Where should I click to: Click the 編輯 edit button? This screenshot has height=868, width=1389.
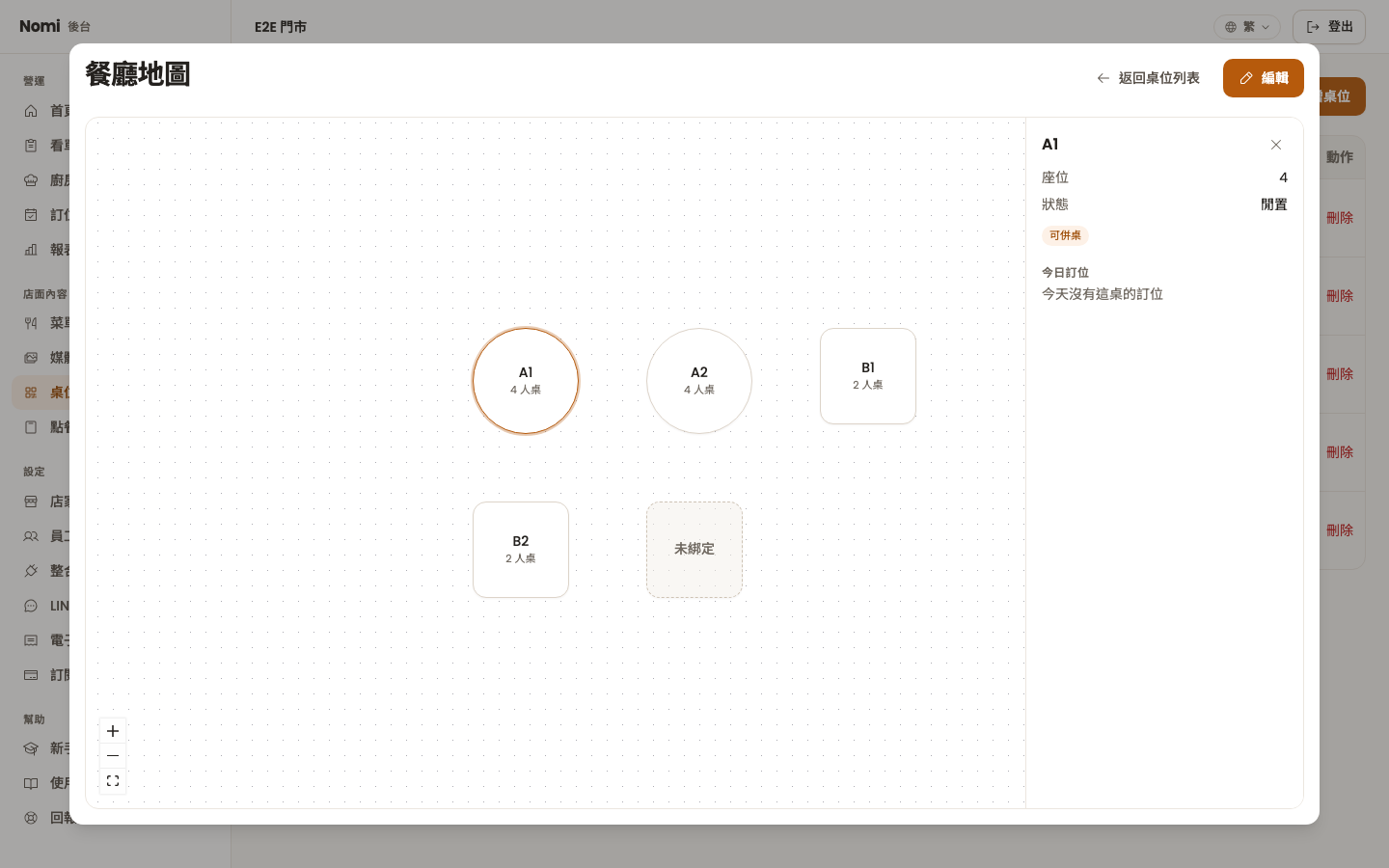click(1264, 78)
